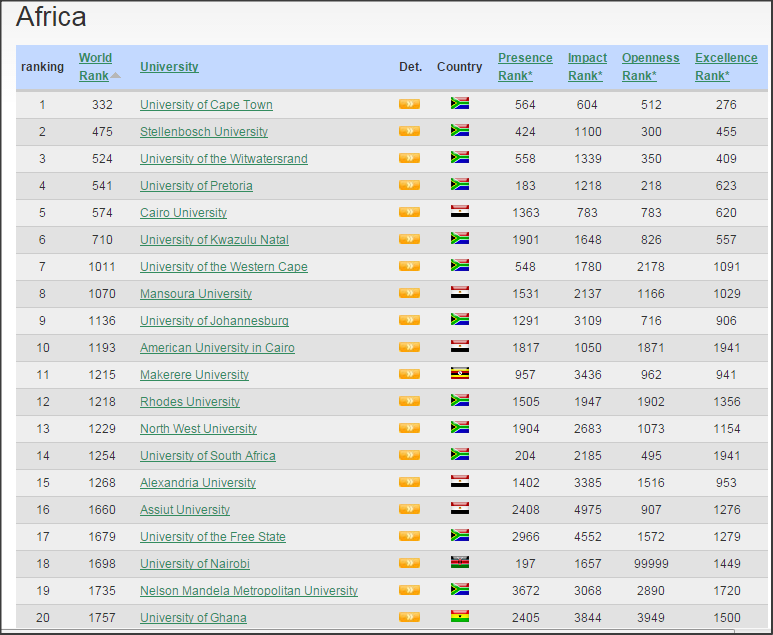773x635 pixels.
Task: Open Stellenbosch University link
Action: click(x=204, y=132)
